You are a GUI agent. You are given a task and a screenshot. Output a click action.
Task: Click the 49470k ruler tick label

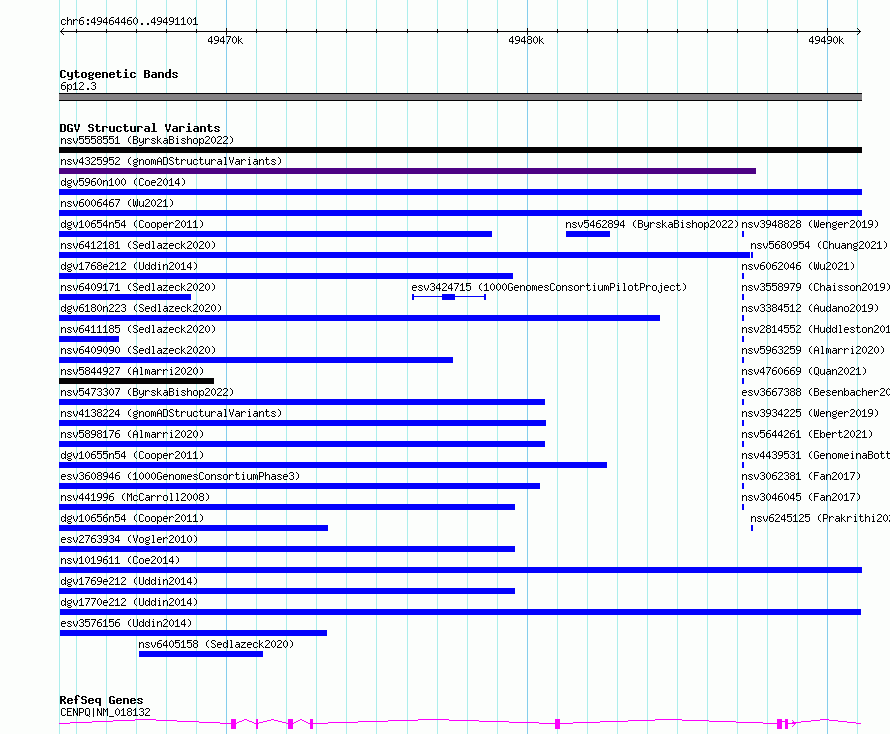[x=225, y=40]
